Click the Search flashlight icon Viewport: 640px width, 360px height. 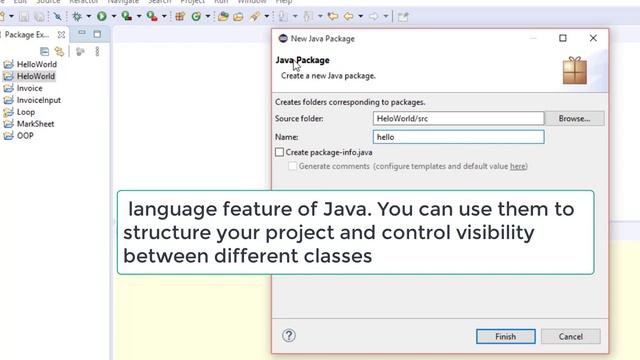[x=255, y=16]
